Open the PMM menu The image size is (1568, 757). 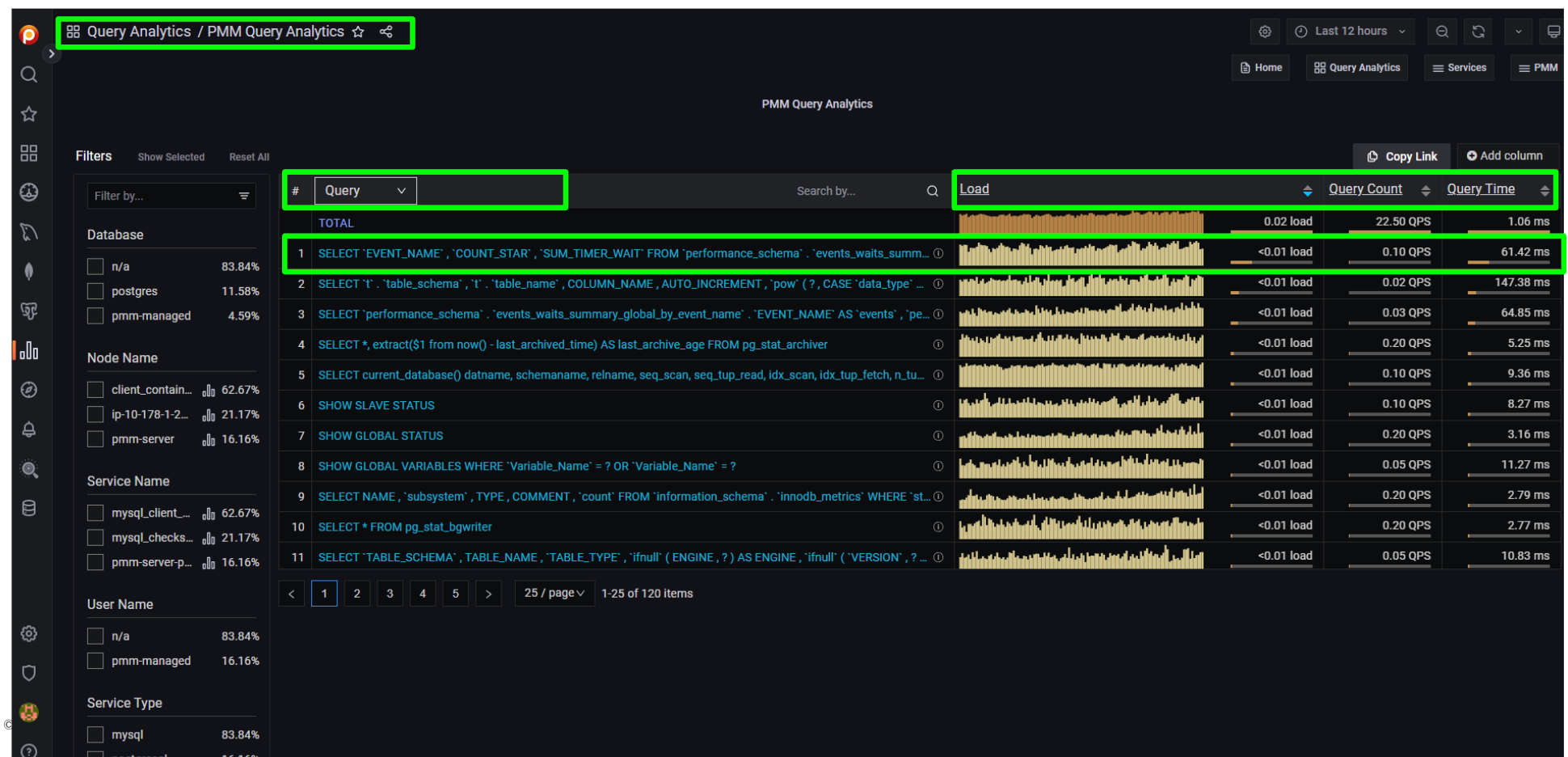click(1537, 68)
